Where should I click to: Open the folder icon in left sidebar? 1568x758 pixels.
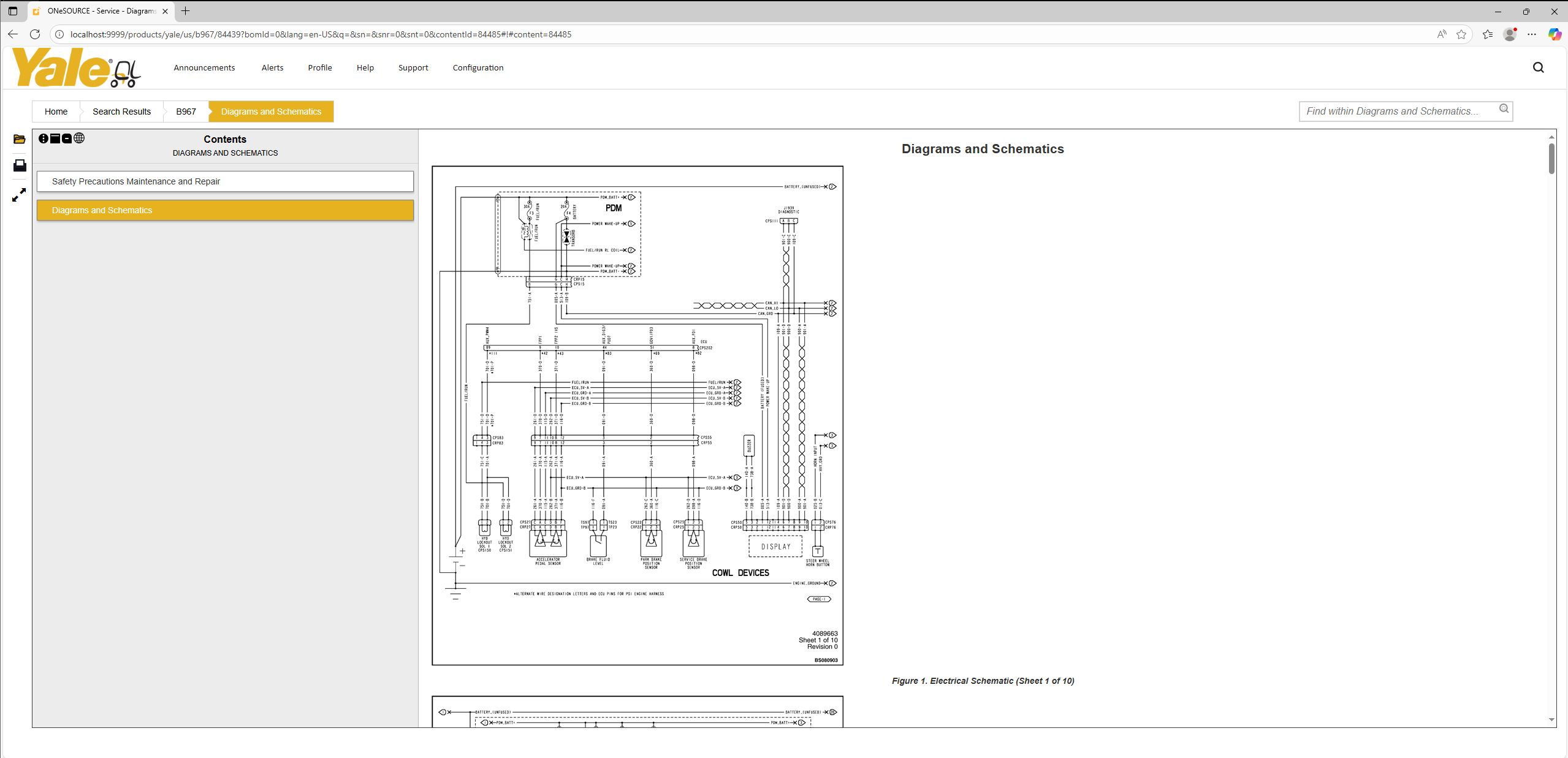click(x=18, y=140)
